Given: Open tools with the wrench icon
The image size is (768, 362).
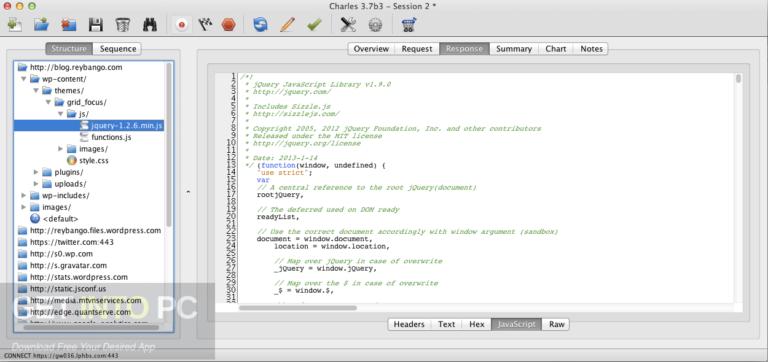Looking at the screenshot, I should click(x=348, y=24).
